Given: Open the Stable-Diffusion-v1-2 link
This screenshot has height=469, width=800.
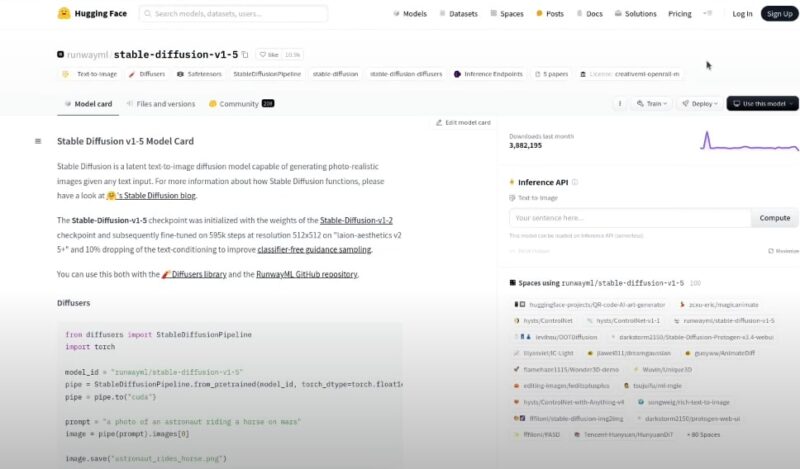Looking at the screenshot, I should (356, 220).
